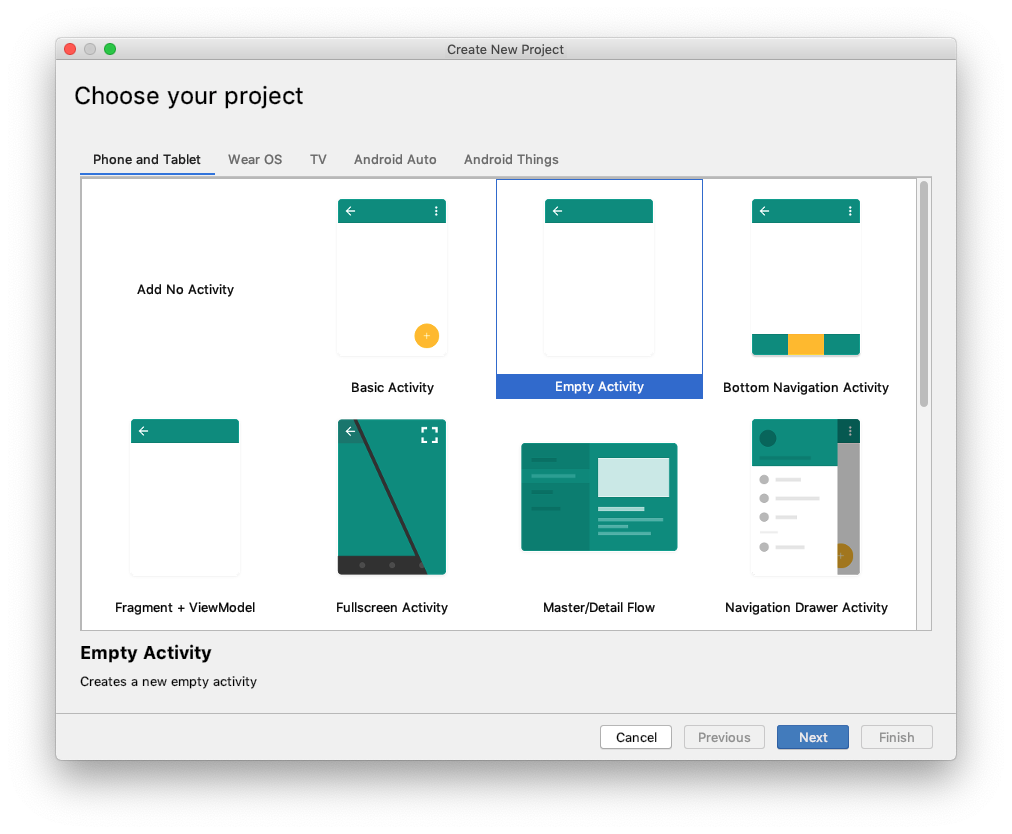Click the Previous button
The height and width of the screenshot is (834, 1012).
click(724, 737)
